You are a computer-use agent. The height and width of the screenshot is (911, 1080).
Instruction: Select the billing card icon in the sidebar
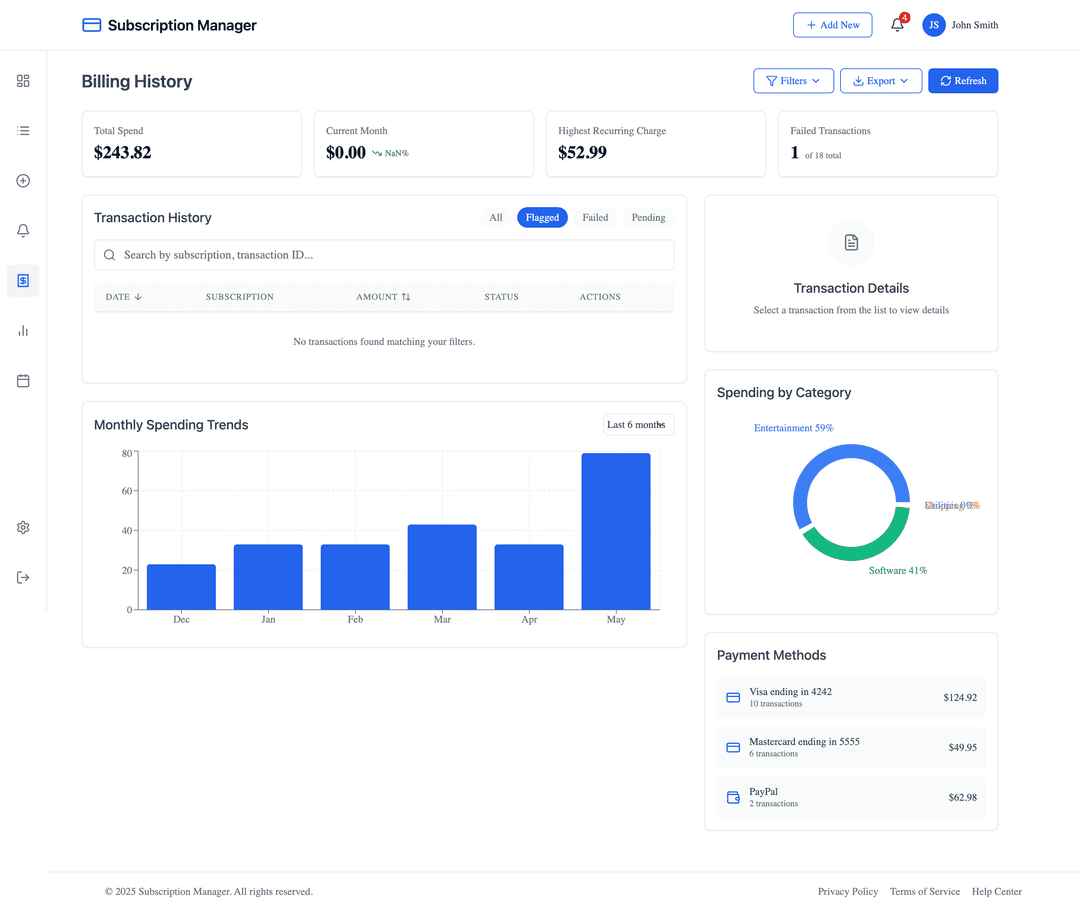pos(22,281)
